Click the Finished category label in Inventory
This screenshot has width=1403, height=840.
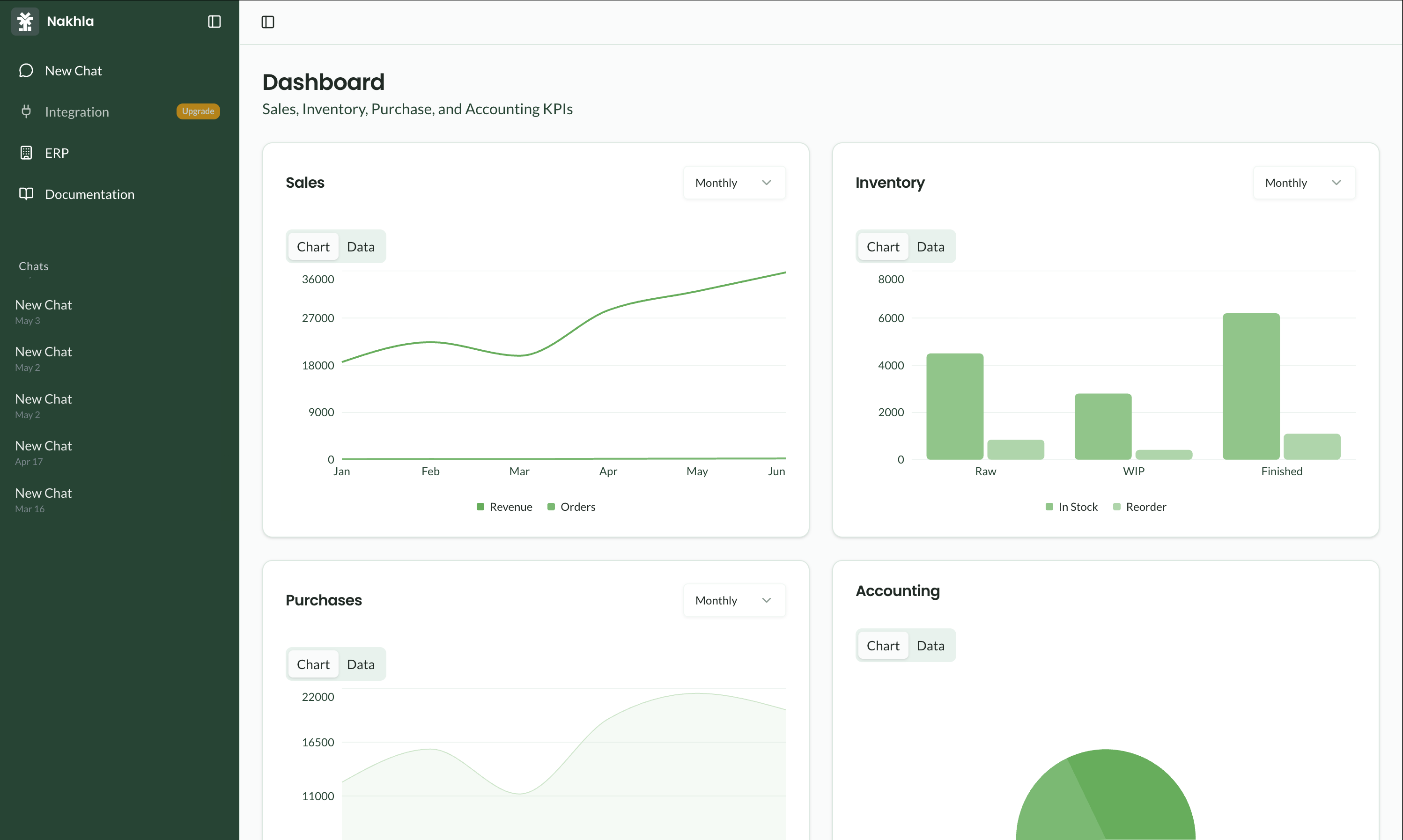pos(1282,472)
